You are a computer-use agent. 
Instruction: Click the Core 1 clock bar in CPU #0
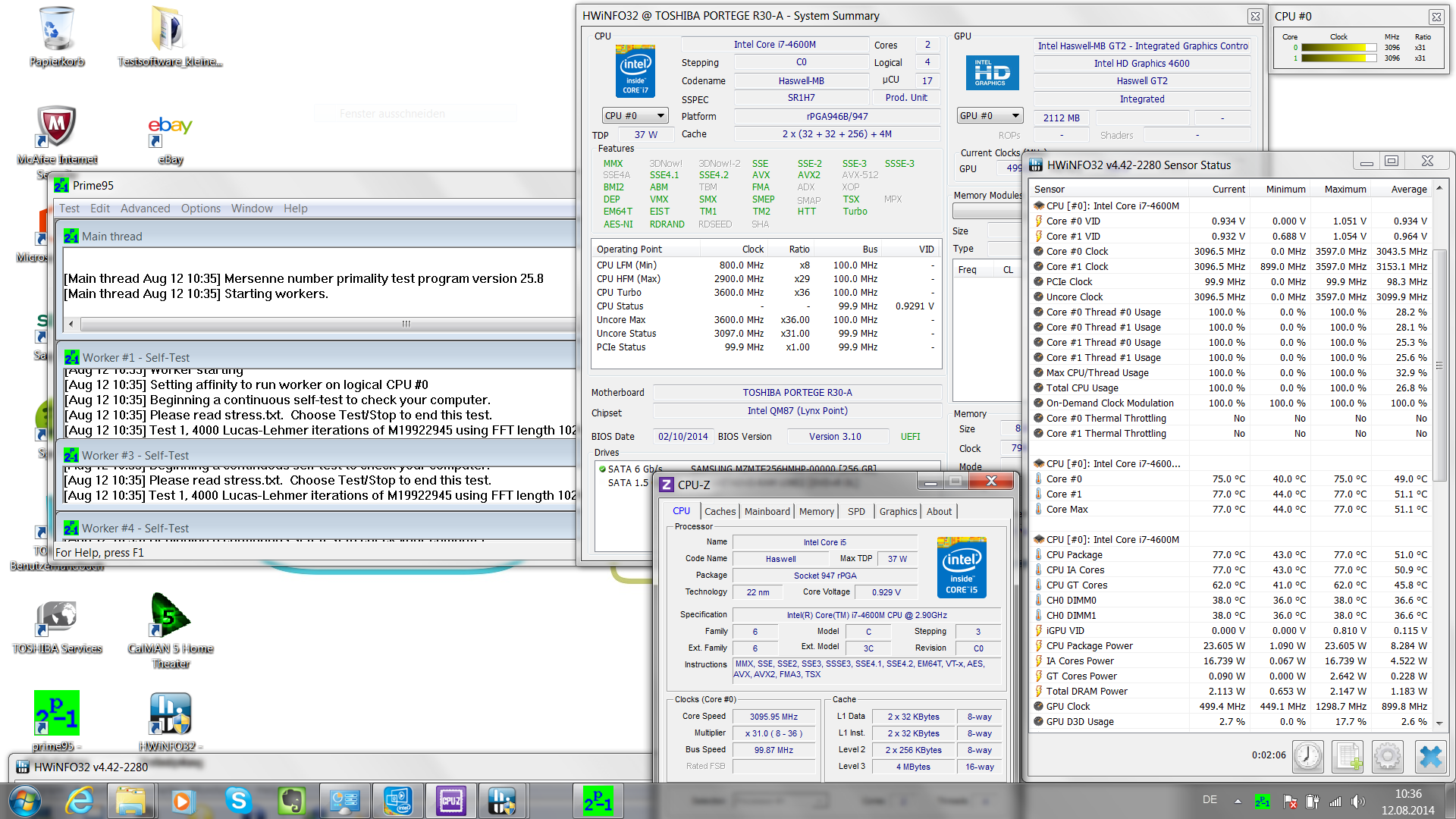click(x=1338, y=58)
